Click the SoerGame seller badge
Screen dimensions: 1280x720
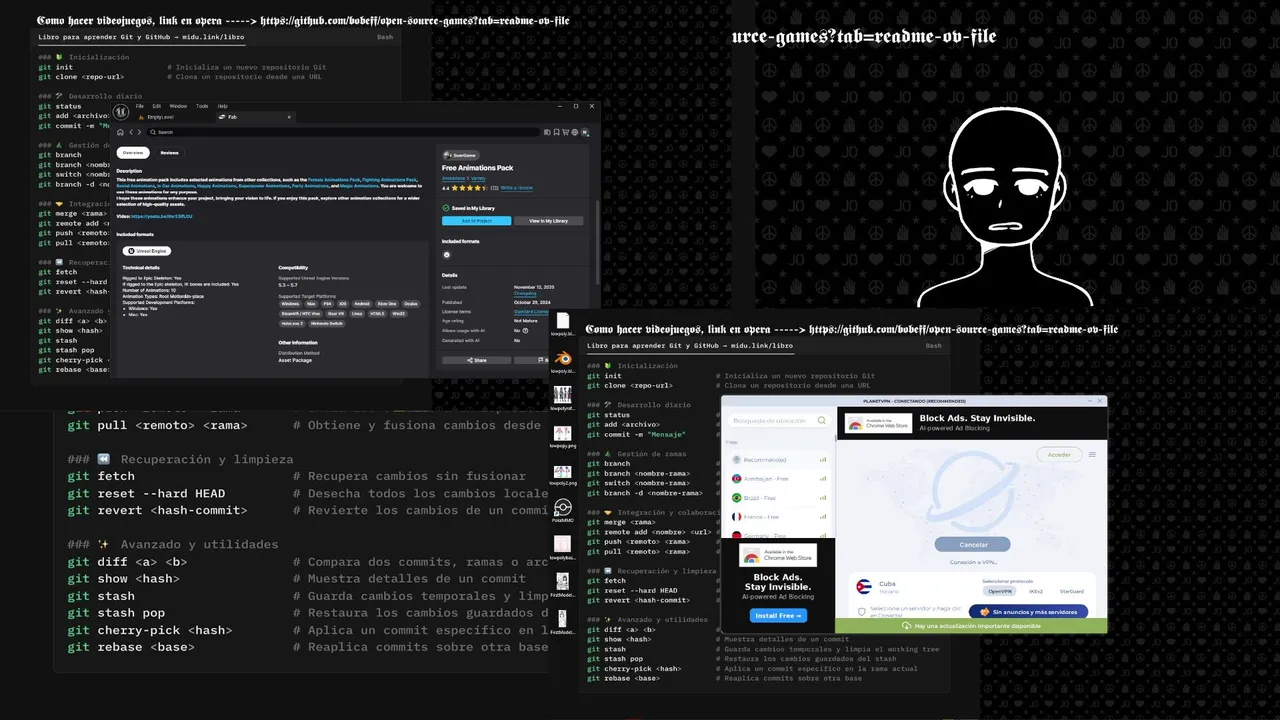pyautogui.click(x=461, y=155)
